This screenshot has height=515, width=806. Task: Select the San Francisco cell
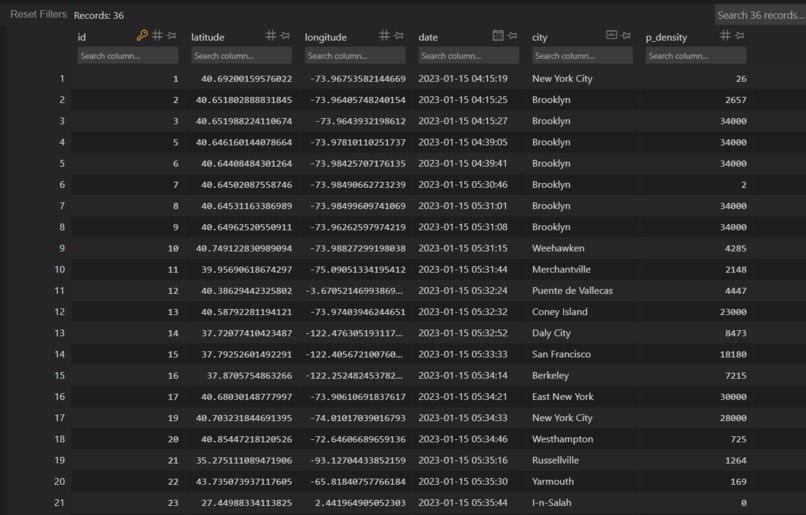(561, 354)
